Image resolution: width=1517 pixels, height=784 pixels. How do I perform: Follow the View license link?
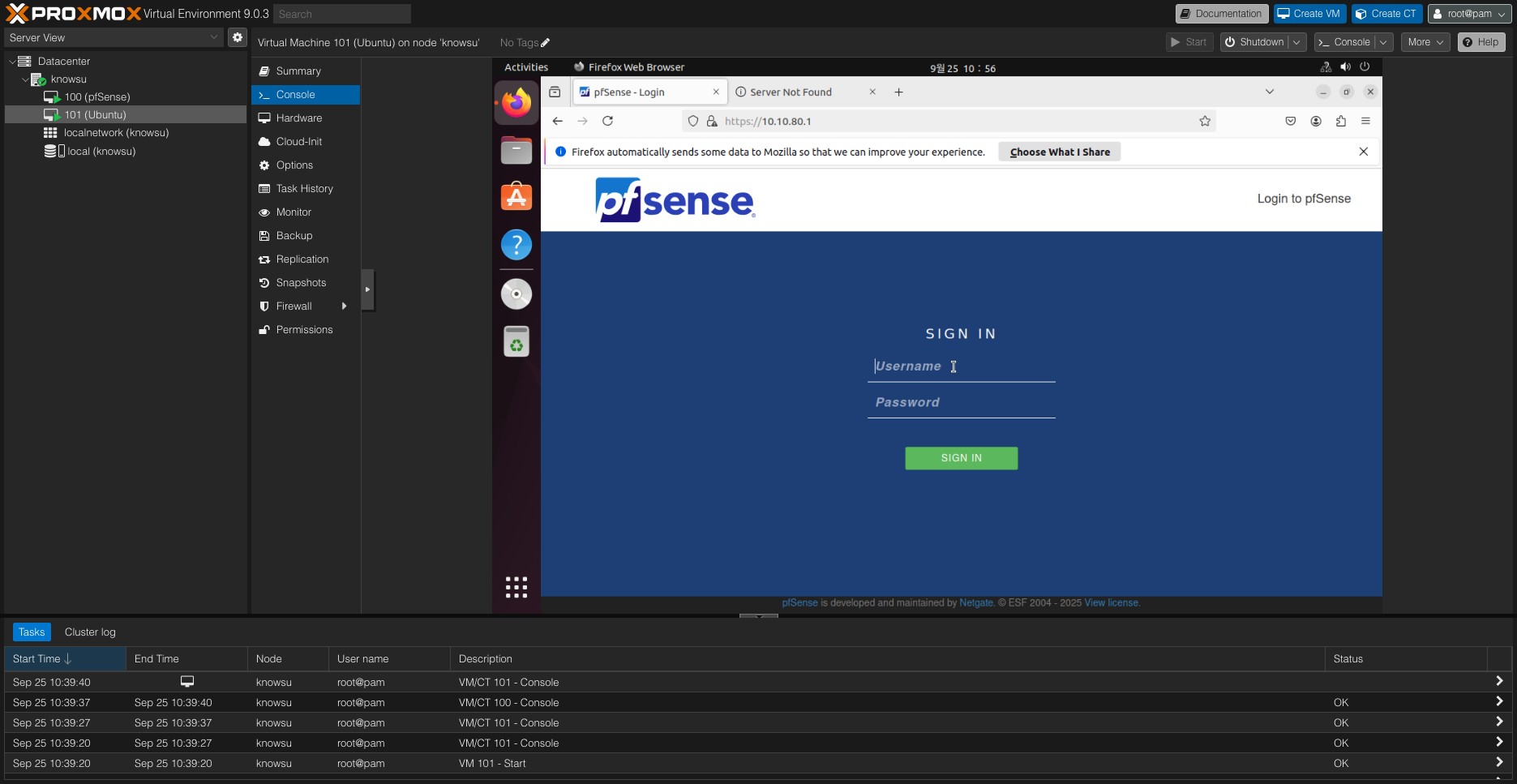click(1112, 603)
